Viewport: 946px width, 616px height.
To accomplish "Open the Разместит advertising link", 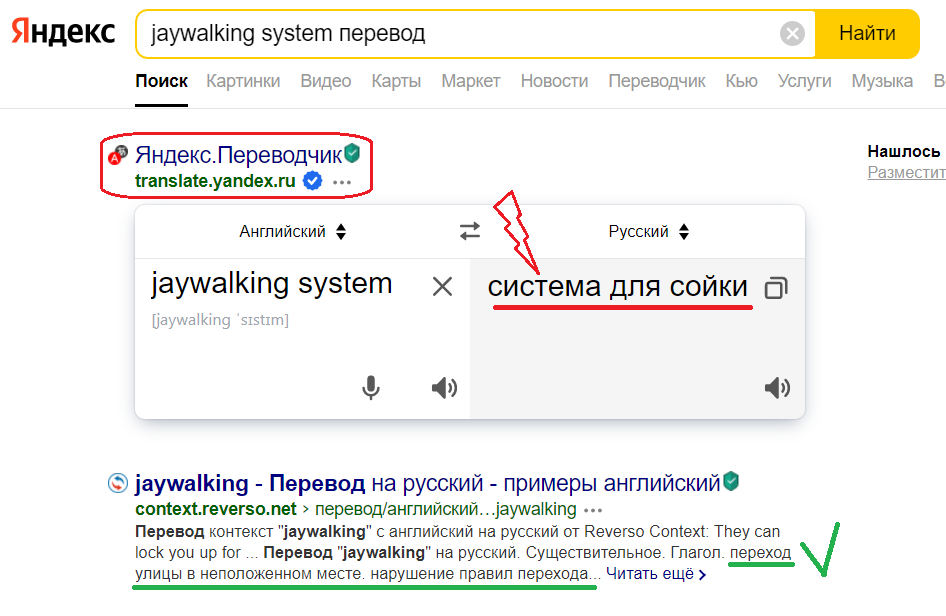I will pyautogui.click(x=907, y=173).
